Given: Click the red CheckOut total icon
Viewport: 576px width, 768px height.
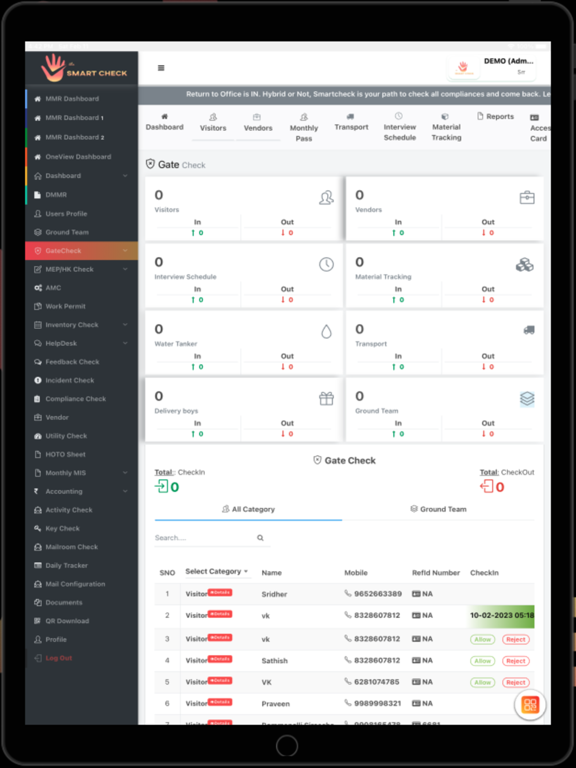Looking at the screenshot, I should tap(486, 486).
